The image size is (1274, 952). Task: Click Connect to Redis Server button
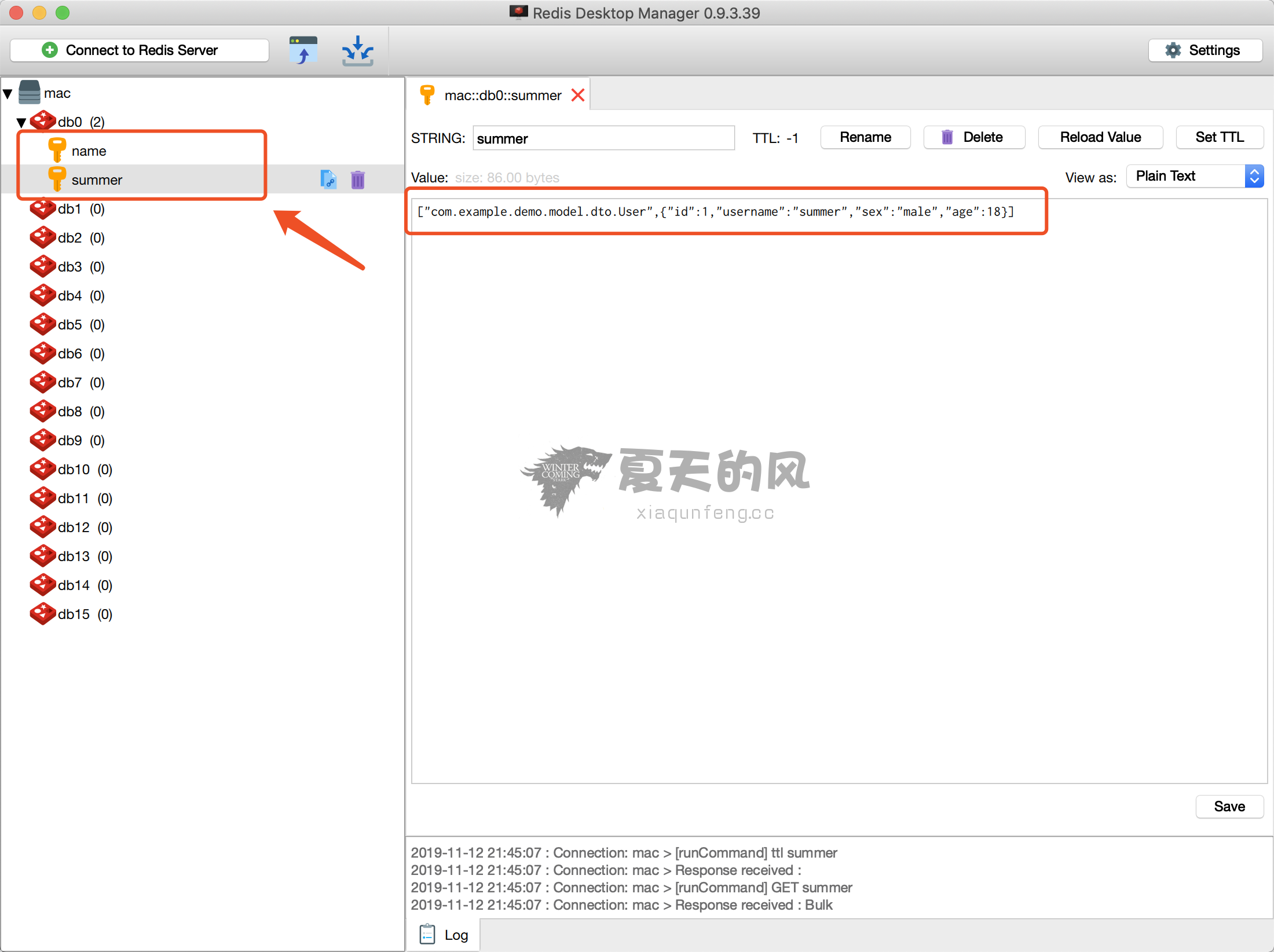pos(140,50)
